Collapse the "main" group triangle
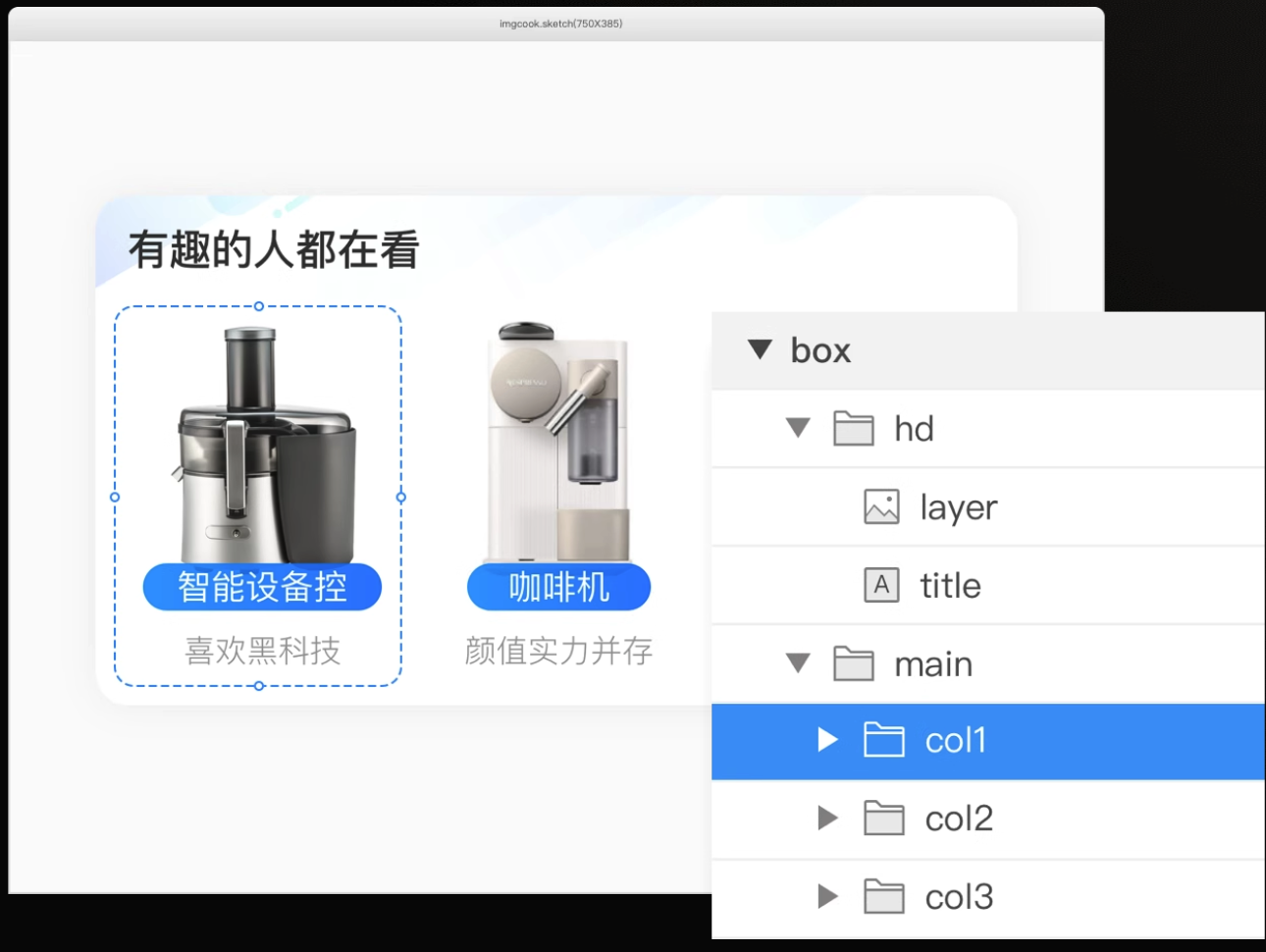1266x952 pixels. pos(797,663)
